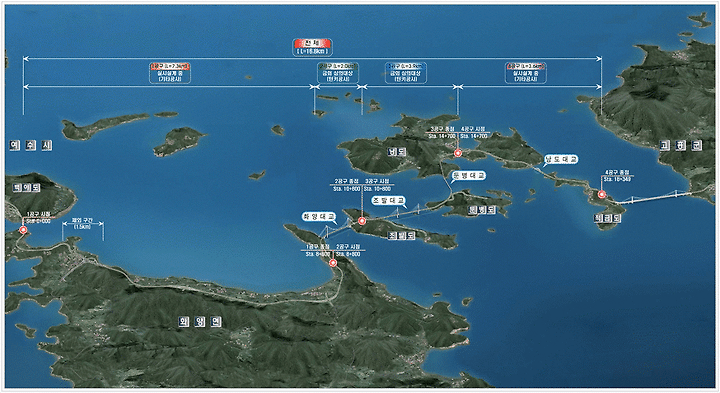720x393 pixels.
Task: Click the 전체 total length box
Action: point(312,47)
